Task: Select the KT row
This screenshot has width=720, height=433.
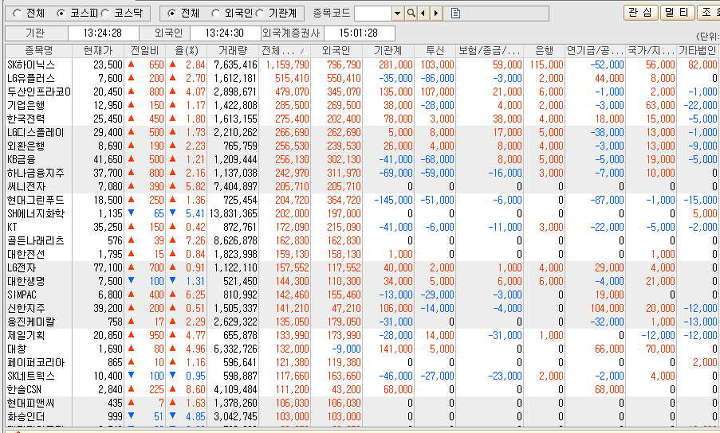Action: [362, 227]
